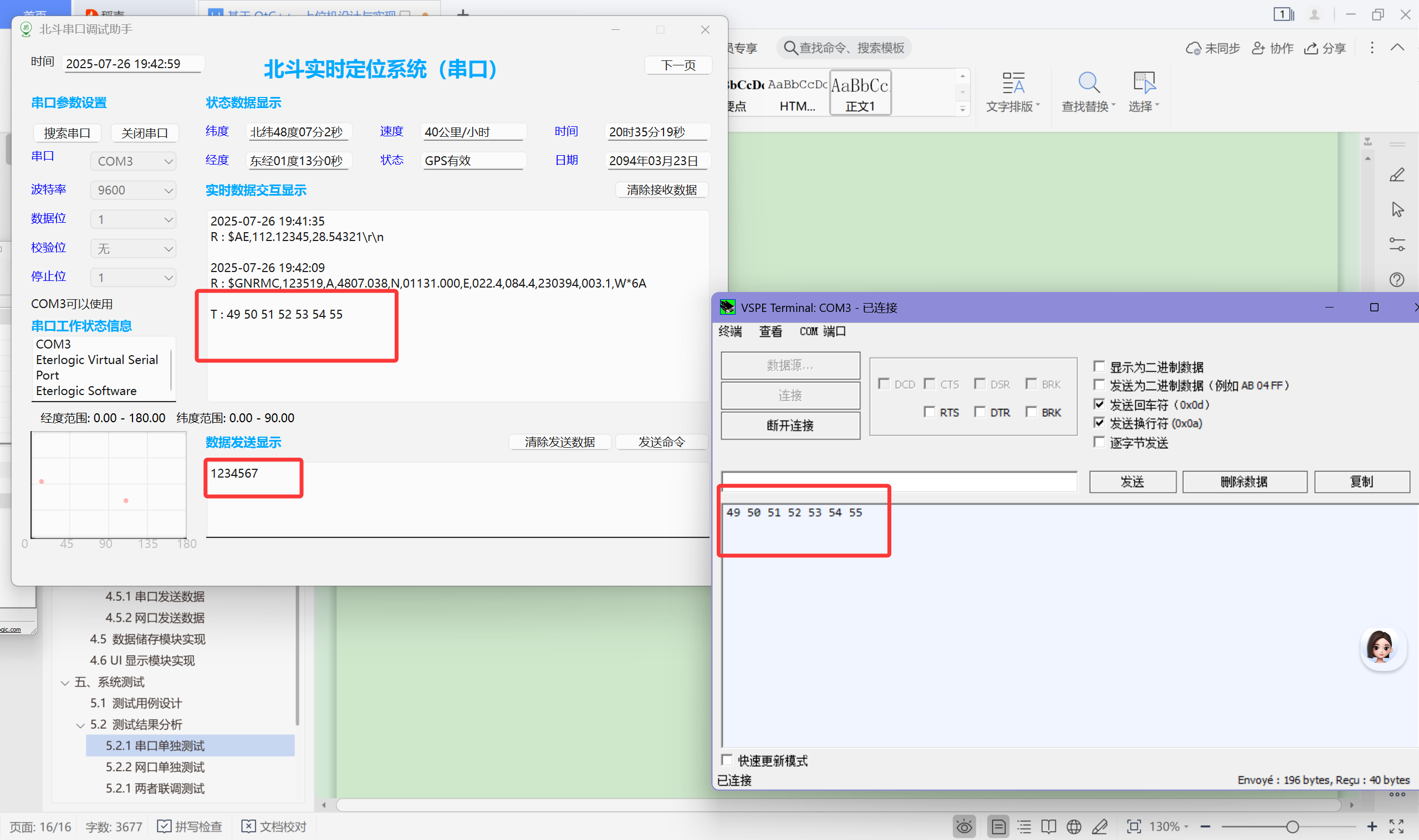This screenshot has width=1419, height=840.
Task: Click the 发送命令 button
Action: point(661,442)
